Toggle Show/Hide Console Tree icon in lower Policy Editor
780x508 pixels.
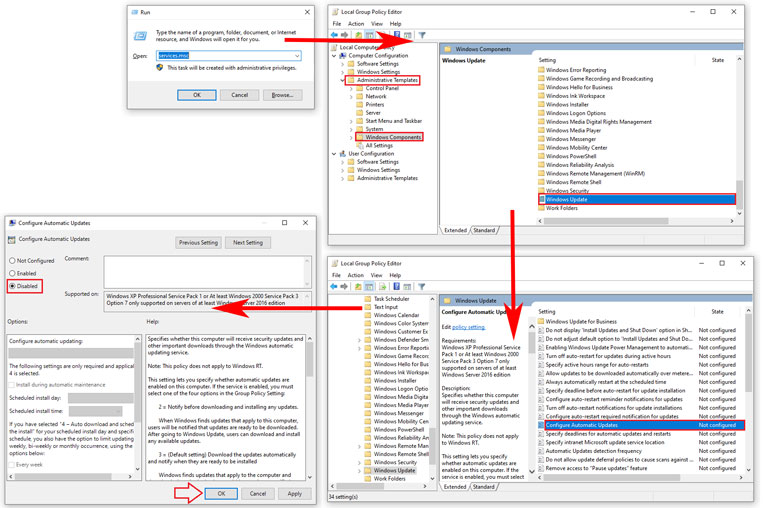click(x=369, y=287)
